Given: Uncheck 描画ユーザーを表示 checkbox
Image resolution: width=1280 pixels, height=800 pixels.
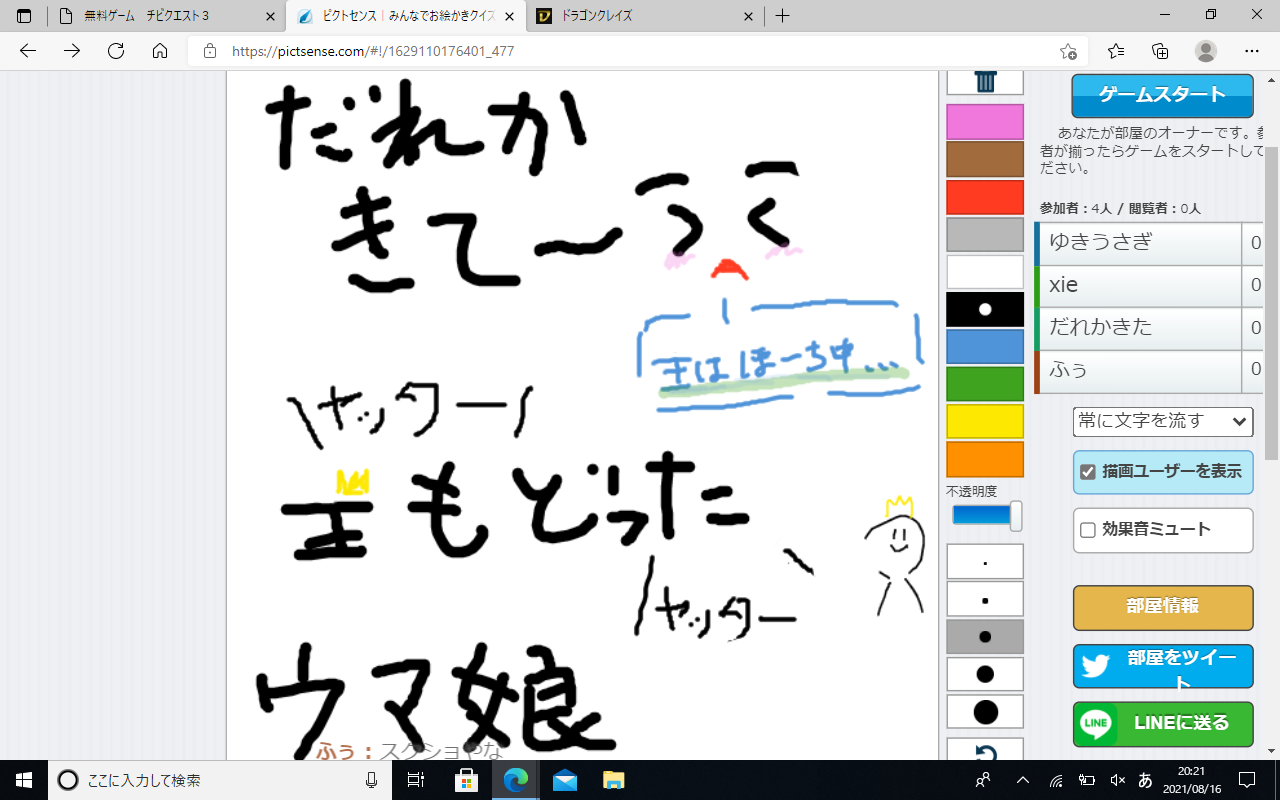Looking at the screenshot, I should click(x=1088, y=472).
